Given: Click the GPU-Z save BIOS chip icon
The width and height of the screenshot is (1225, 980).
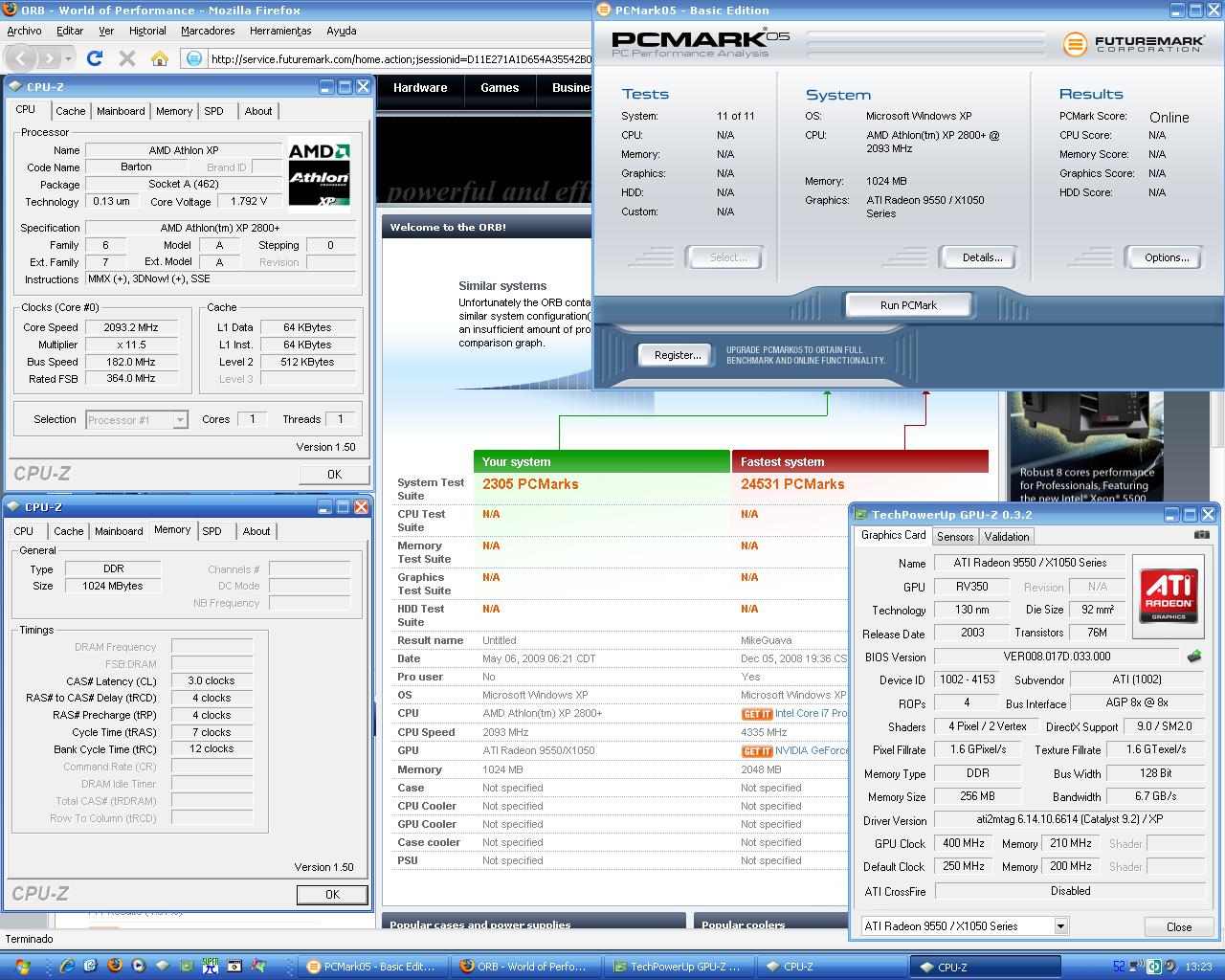Looking at the screenshot, I should click(1193, 657).
